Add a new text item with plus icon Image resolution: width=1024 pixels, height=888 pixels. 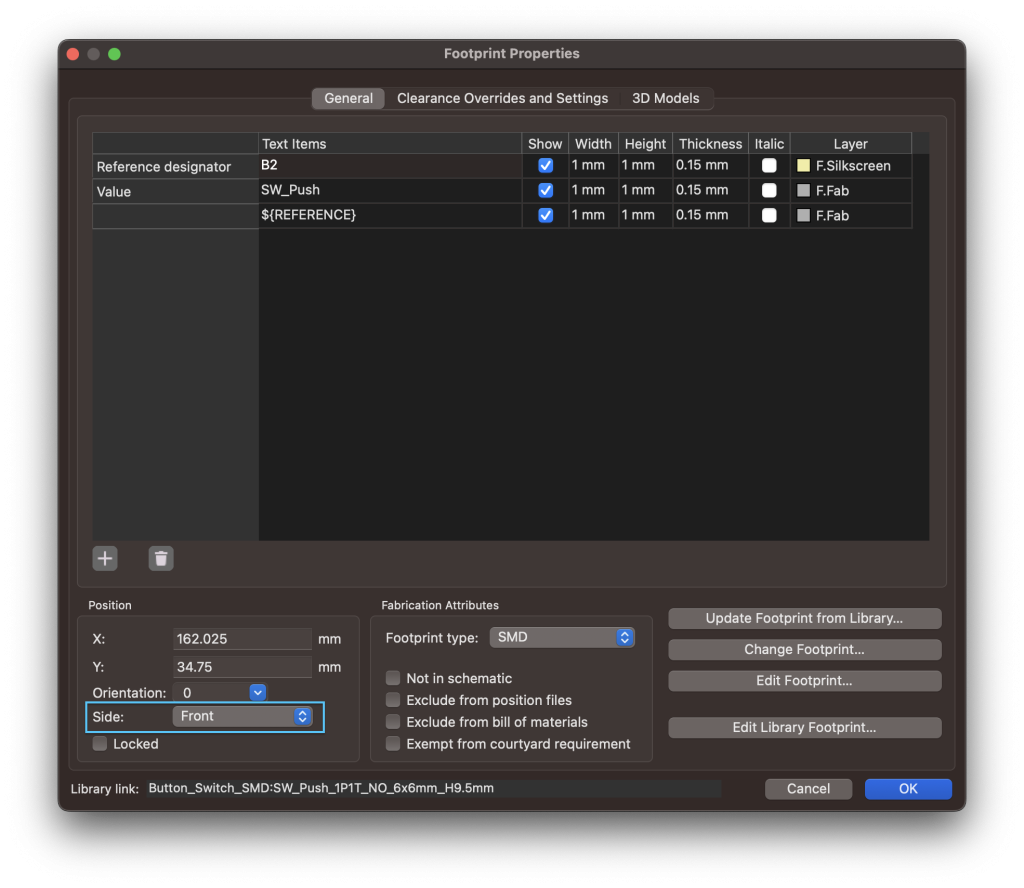(x=104, y=558)
